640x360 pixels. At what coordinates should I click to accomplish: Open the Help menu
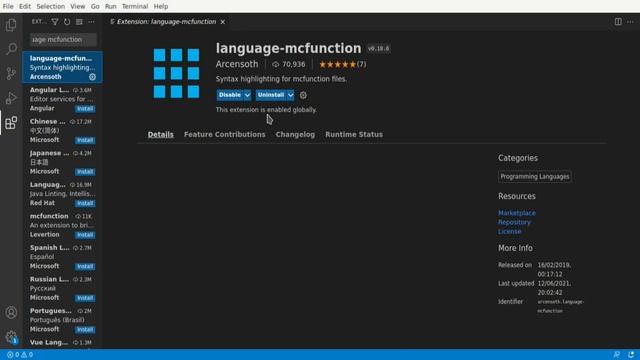(161, 7)
